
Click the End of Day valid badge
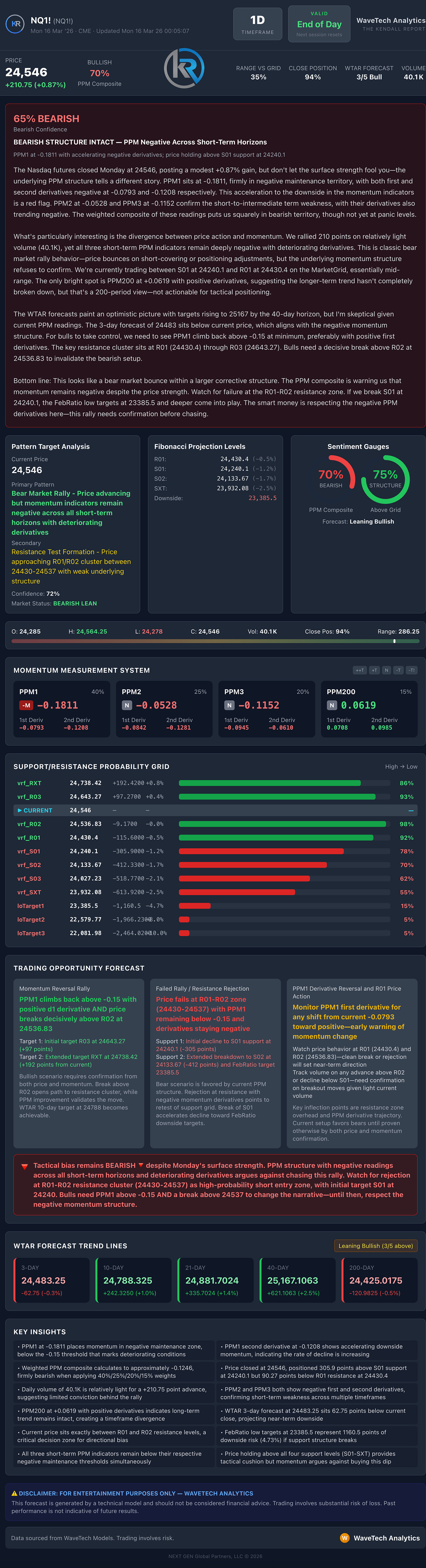319,24
